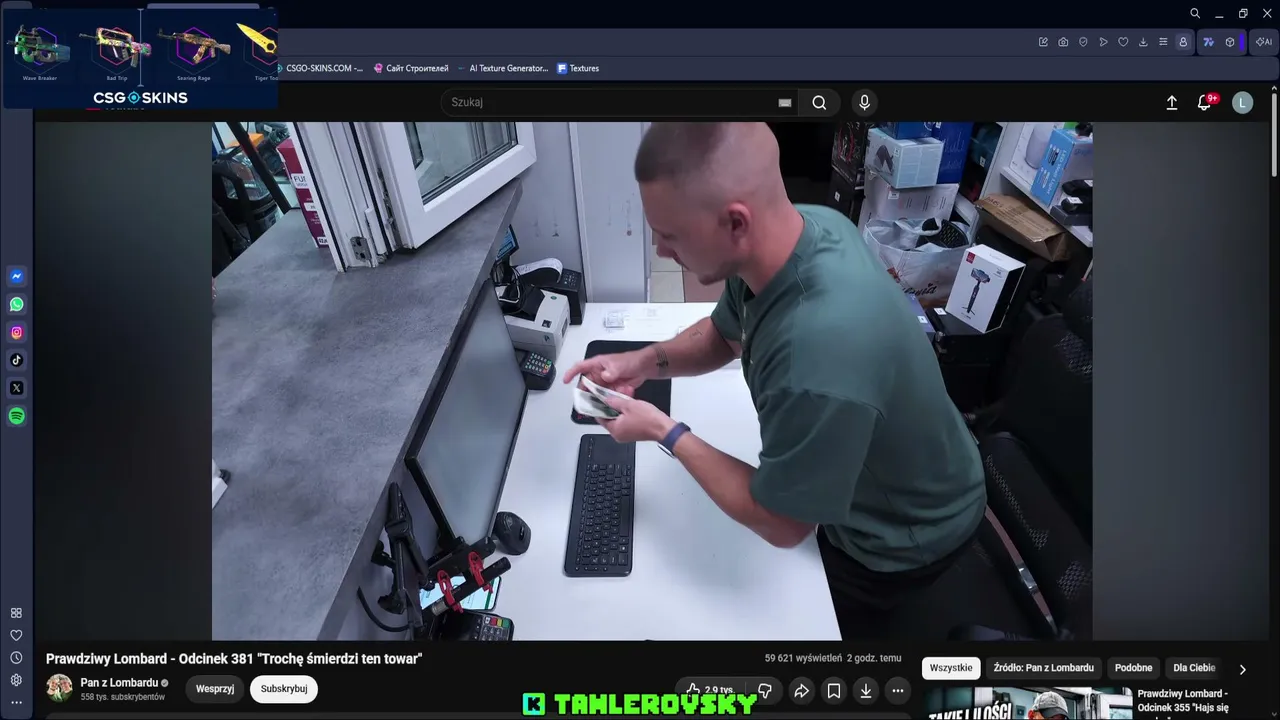Dislike the video with thumbs-down
This screenshot has width=1280, height=720.
(x=765, y=690)
